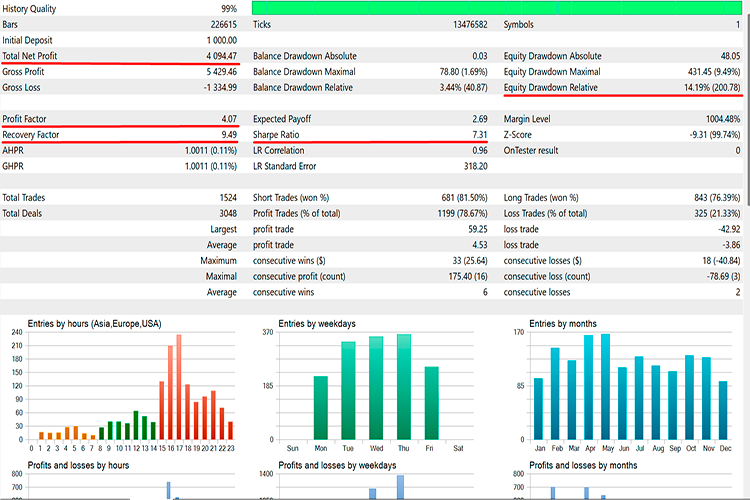Select the LR Correlation value 0.96

point(480,151)
